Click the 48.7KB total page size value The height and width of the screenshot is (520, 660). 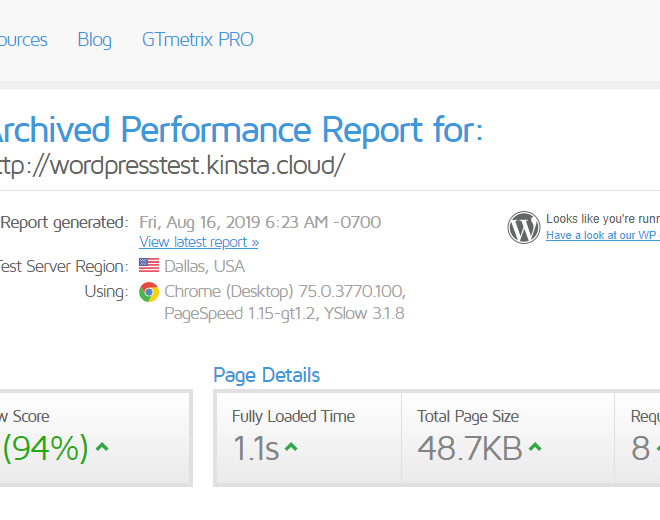click(x=470, y=448)
